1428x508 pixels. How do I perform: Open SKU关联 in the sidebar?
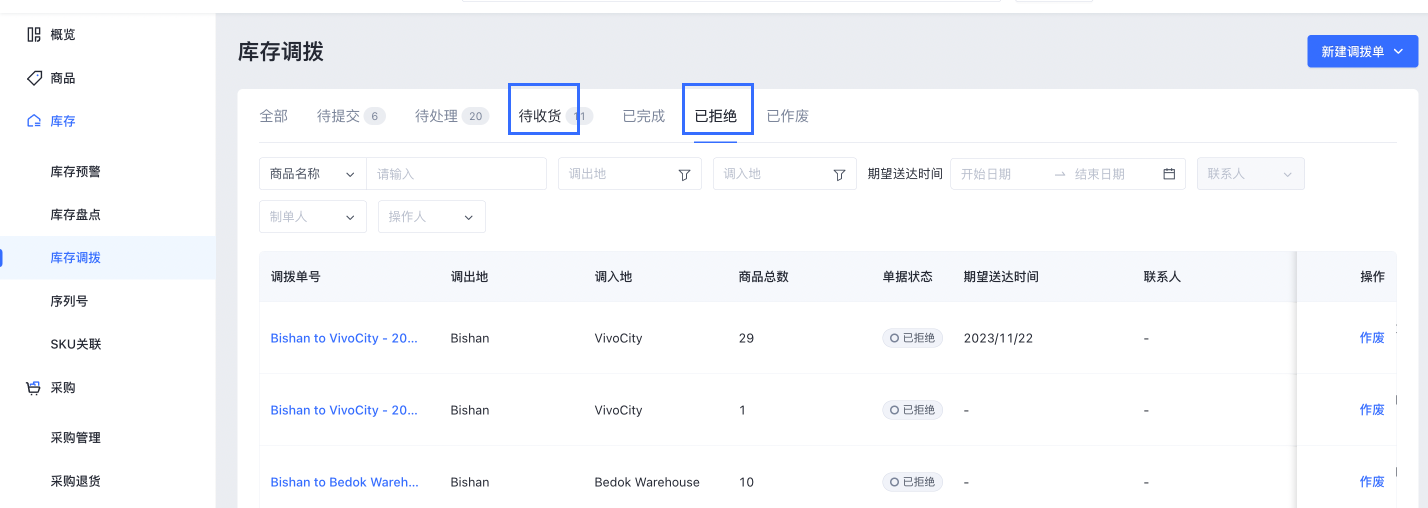[x=76, y=344]
